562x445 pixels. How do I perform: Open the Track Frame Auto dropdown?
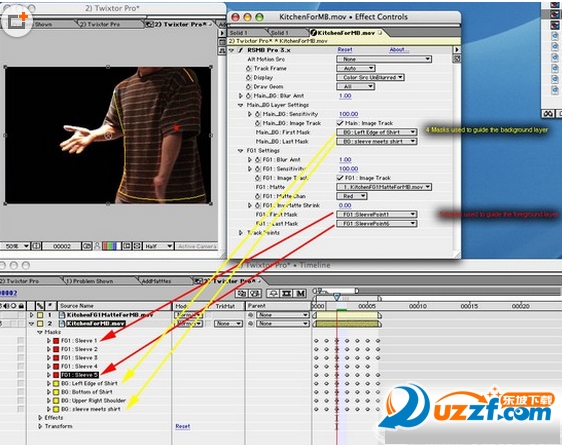pos(356,68)
